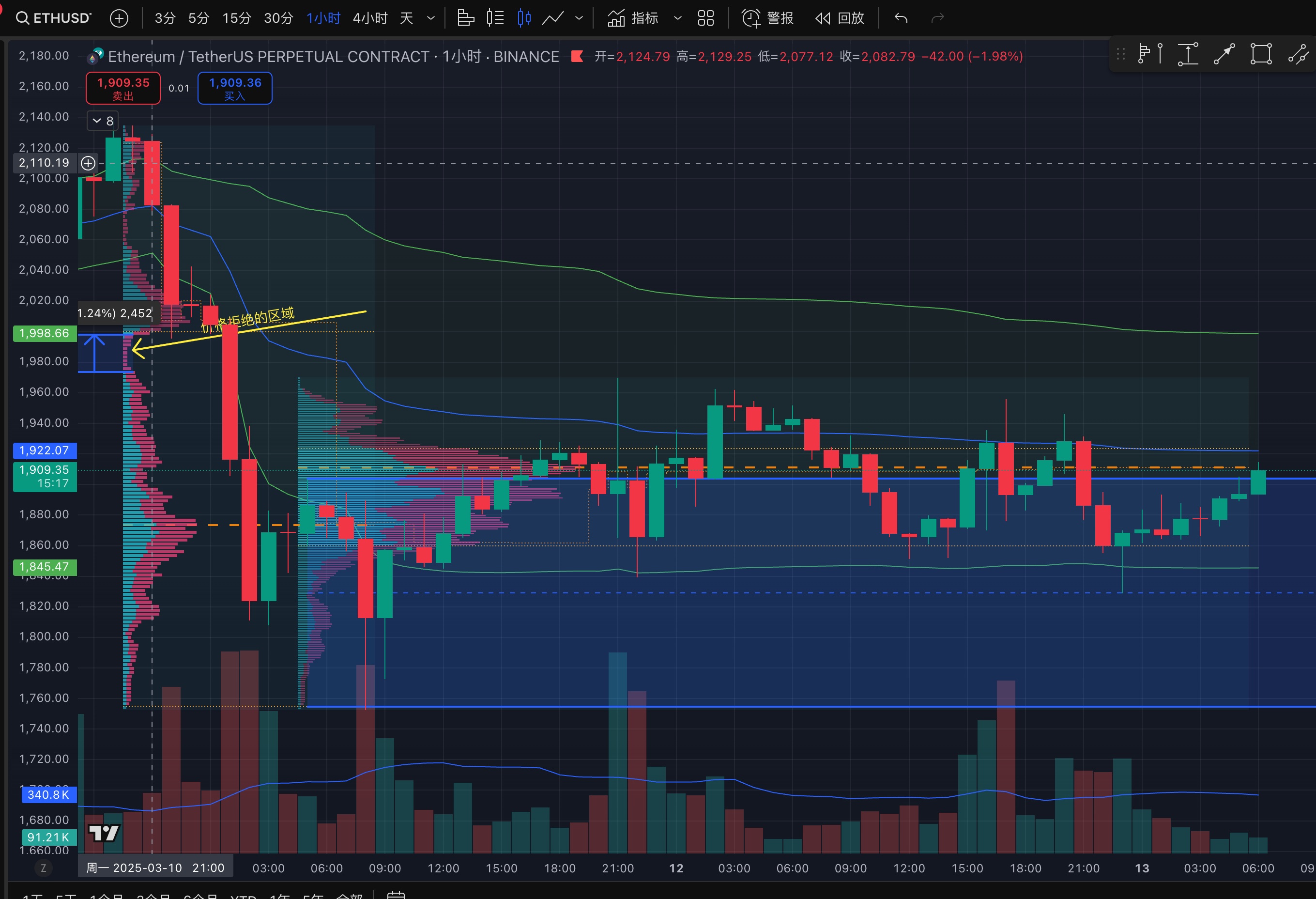
Task: Switch to the 4小时 timeframe
Action: [370, 18]
